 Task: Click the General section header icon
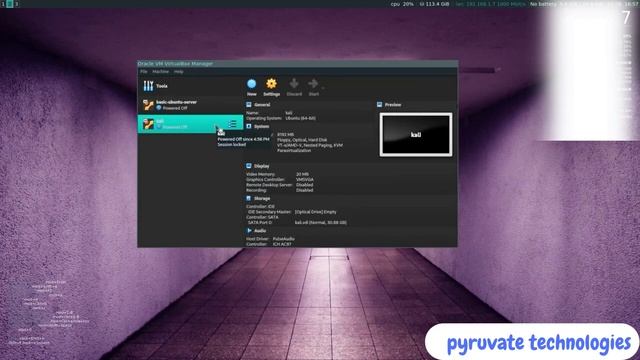249,104
